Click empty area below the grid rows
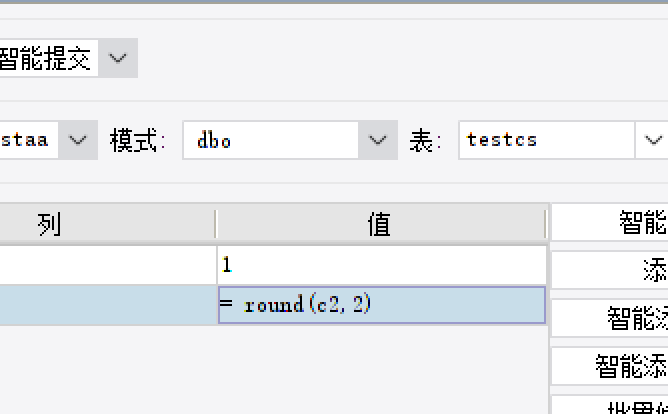 (x=273, y=370)
